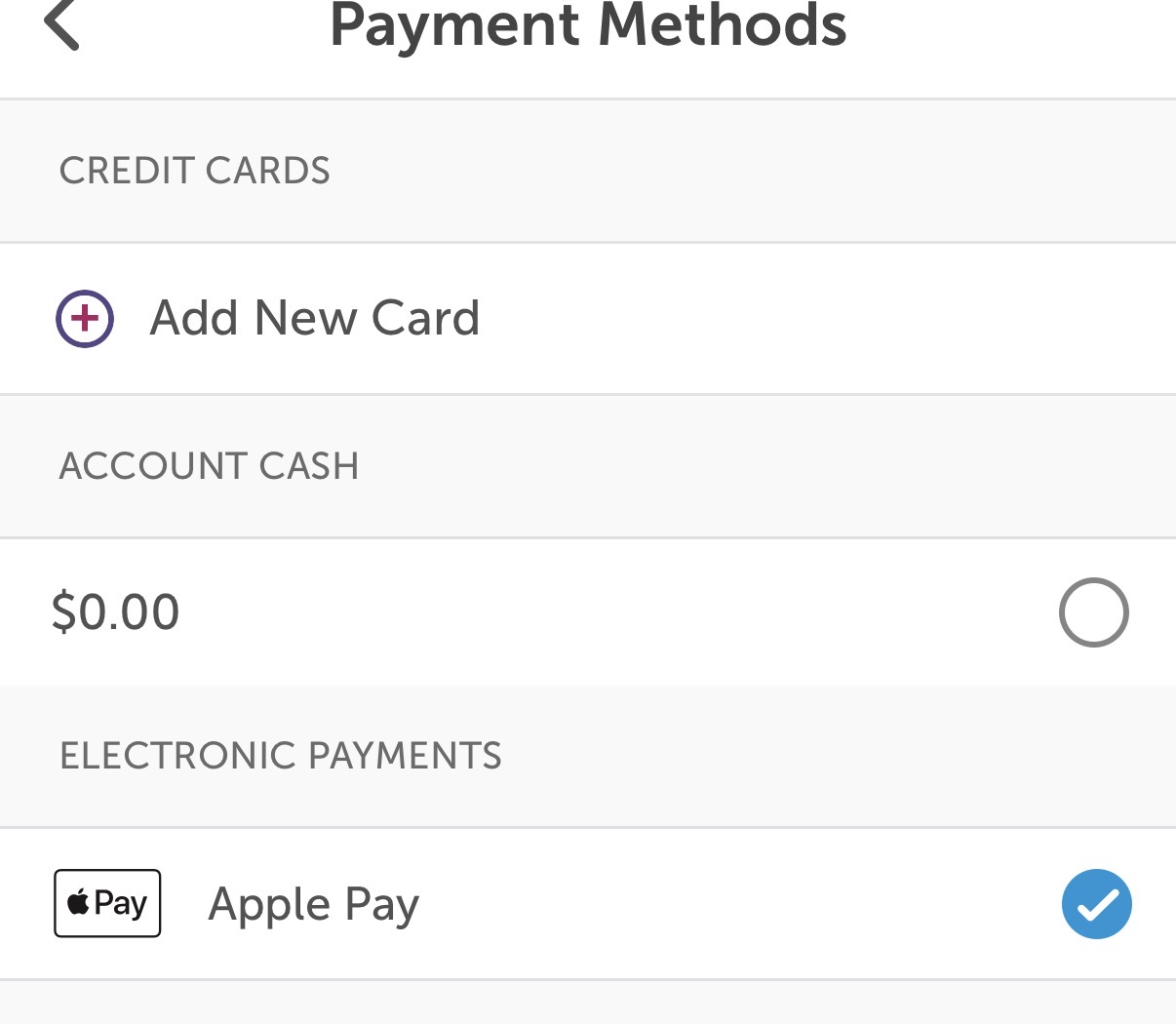Viewport: 1176px width, 1024px height.
Task: Click the blue checkmark beside Apple Pay
Action: click(1096, 904)
